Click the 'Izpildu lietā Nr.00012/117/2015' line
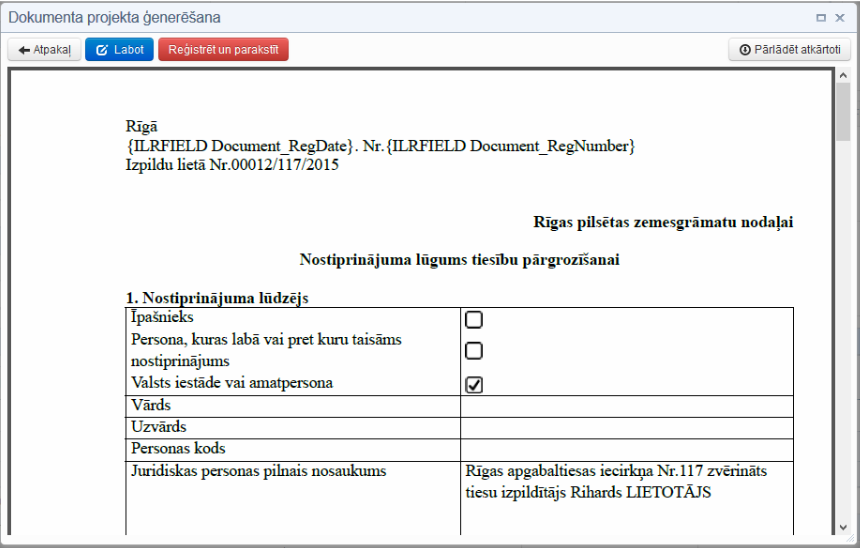860x548 pixels. 232,165
